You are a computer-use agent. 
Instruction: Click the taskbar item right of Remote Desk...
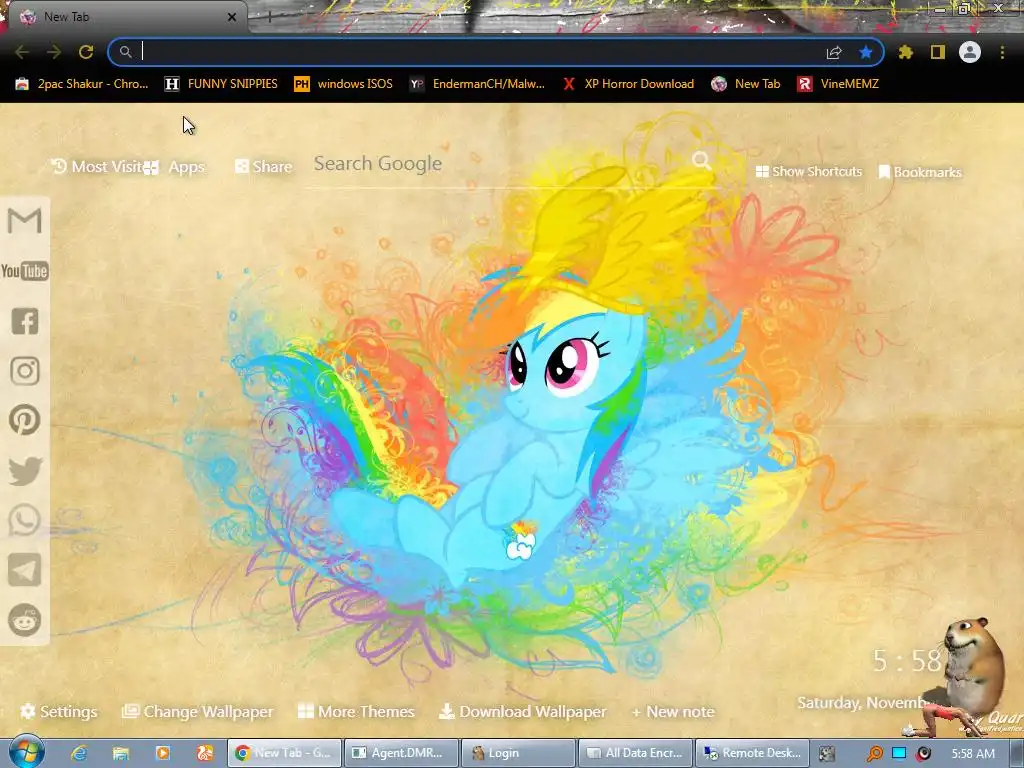[827, 754]
